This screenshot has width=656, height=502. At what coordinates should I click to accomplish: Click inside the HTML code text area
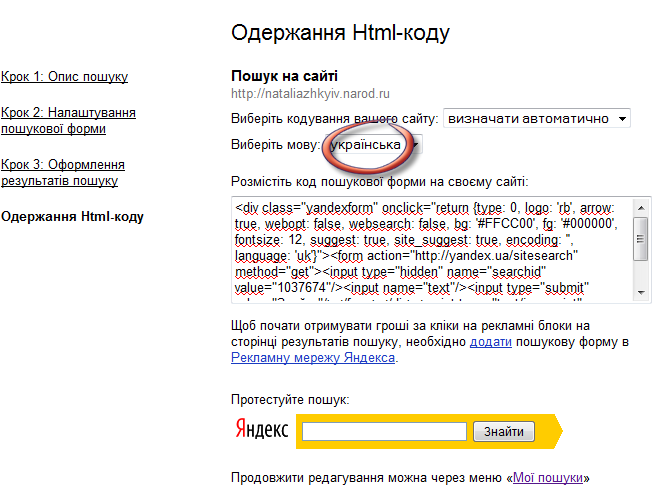(433, 249)
